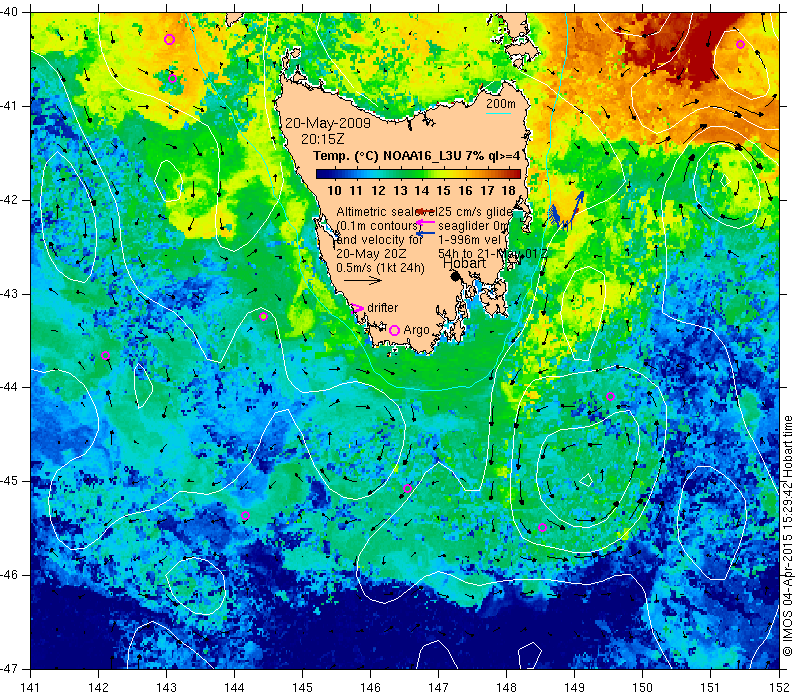Click the magenta seaglider 0m arrow
Viewport: 800px width, 700px height.
coord(426,222)
